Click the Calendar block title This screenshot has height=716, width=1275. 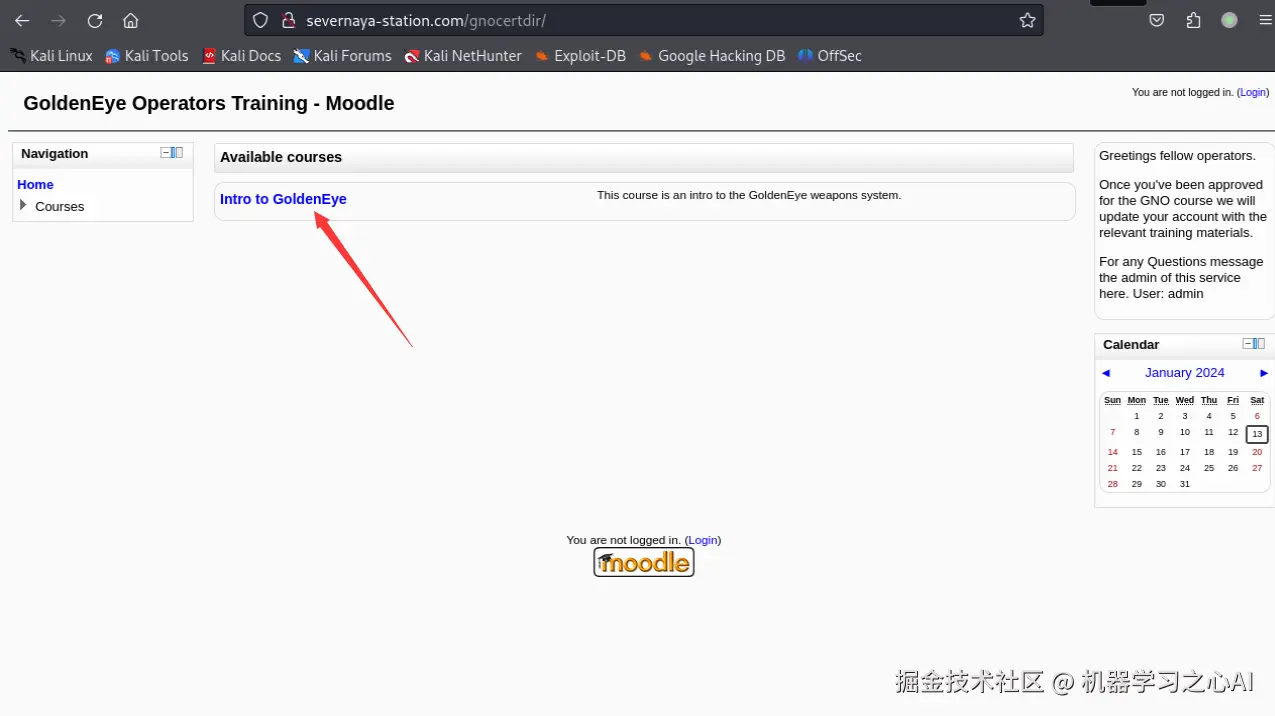tap(1131, 344)
